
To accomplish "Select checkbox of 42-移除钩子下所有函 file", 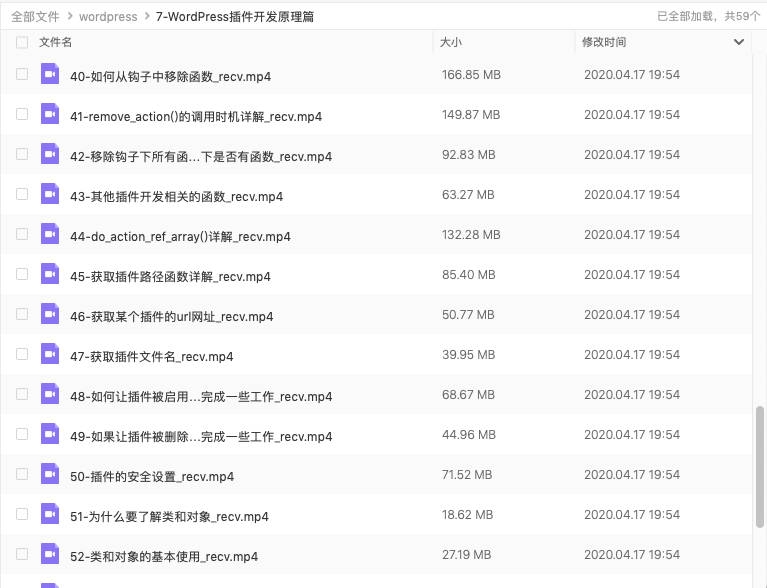I will point(22,154).
